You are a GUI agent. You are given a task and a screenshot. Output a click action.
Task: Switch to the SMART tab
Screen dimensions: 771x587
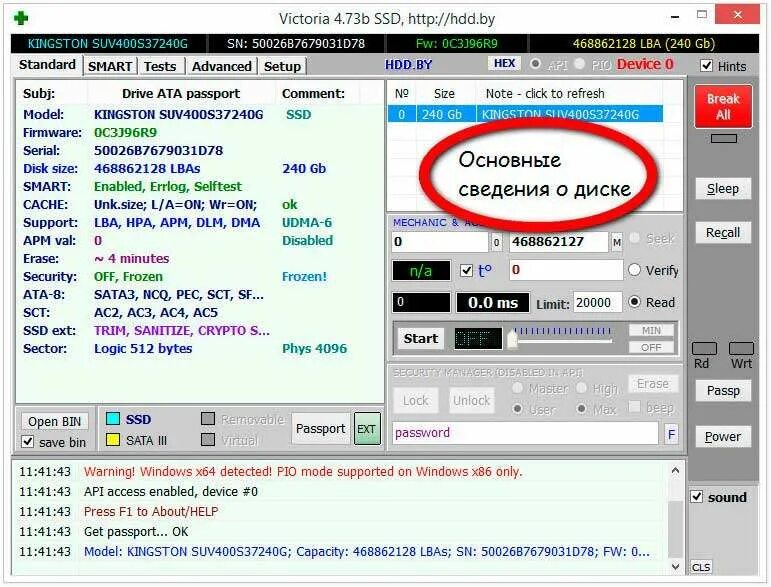(110, 66)
